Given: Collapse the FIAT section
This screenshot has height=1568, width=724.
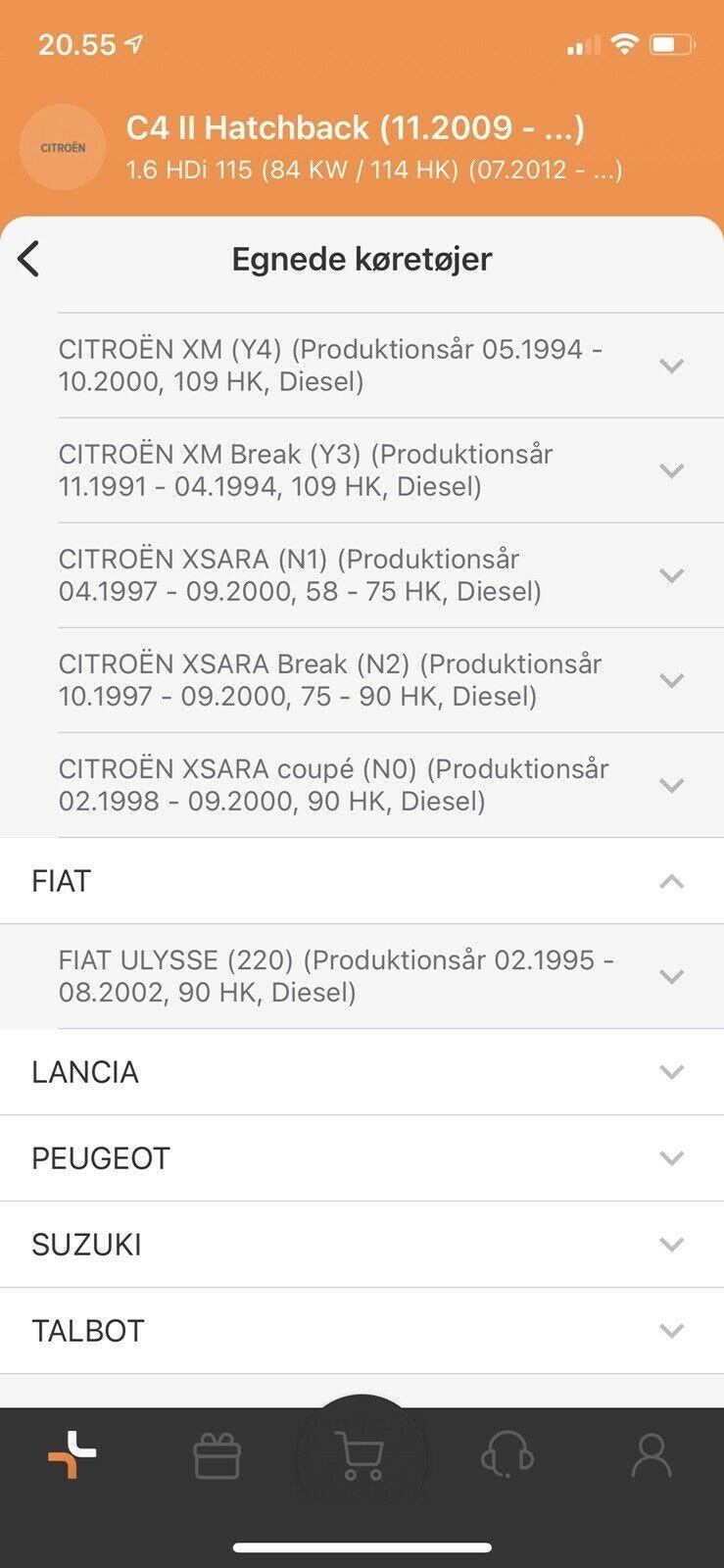Looking at the screenshot, I should click(x=671, y=882).
